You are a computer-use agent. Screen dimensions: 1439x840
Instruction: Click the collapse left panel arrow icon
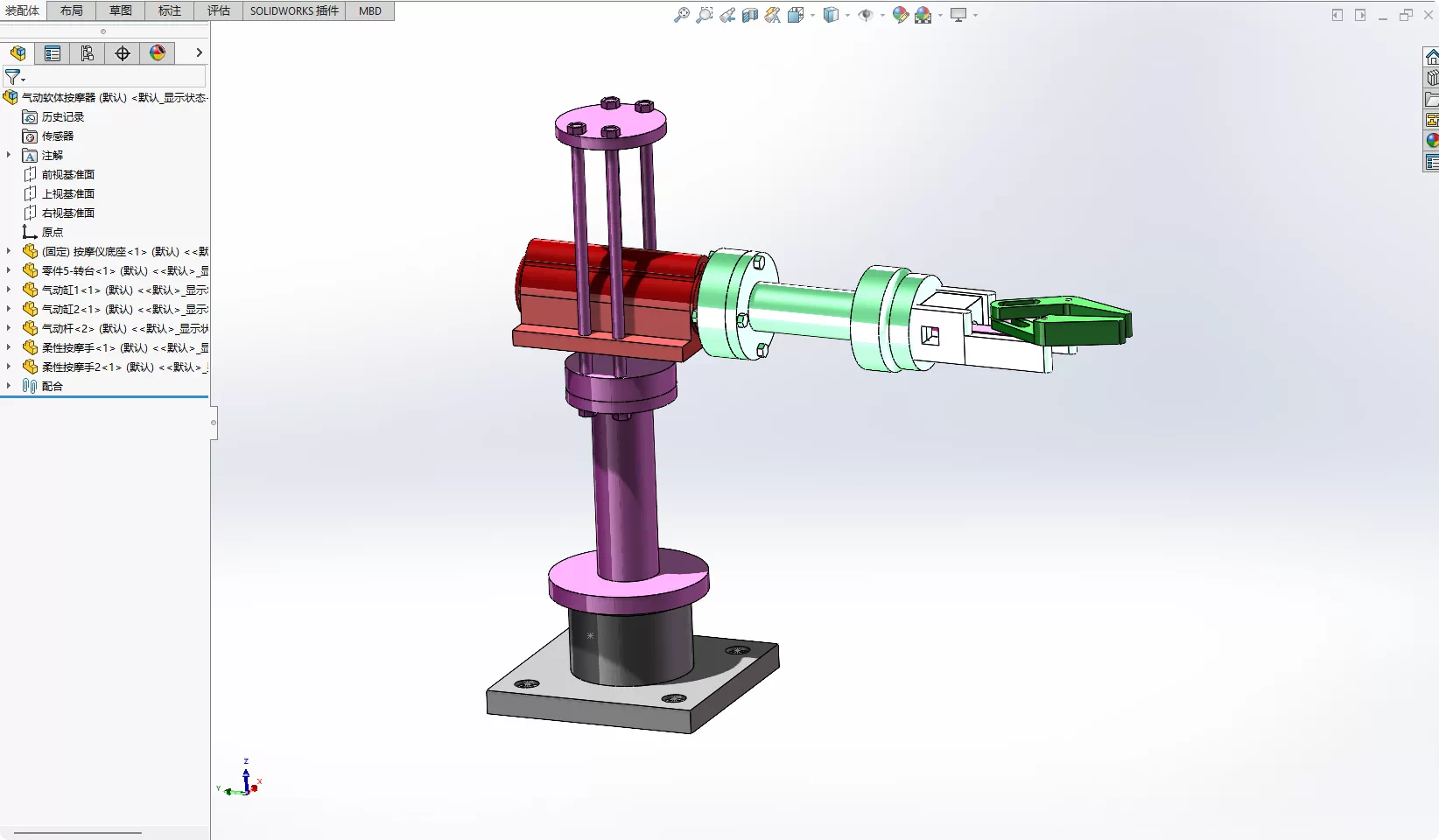(1337, 15)
